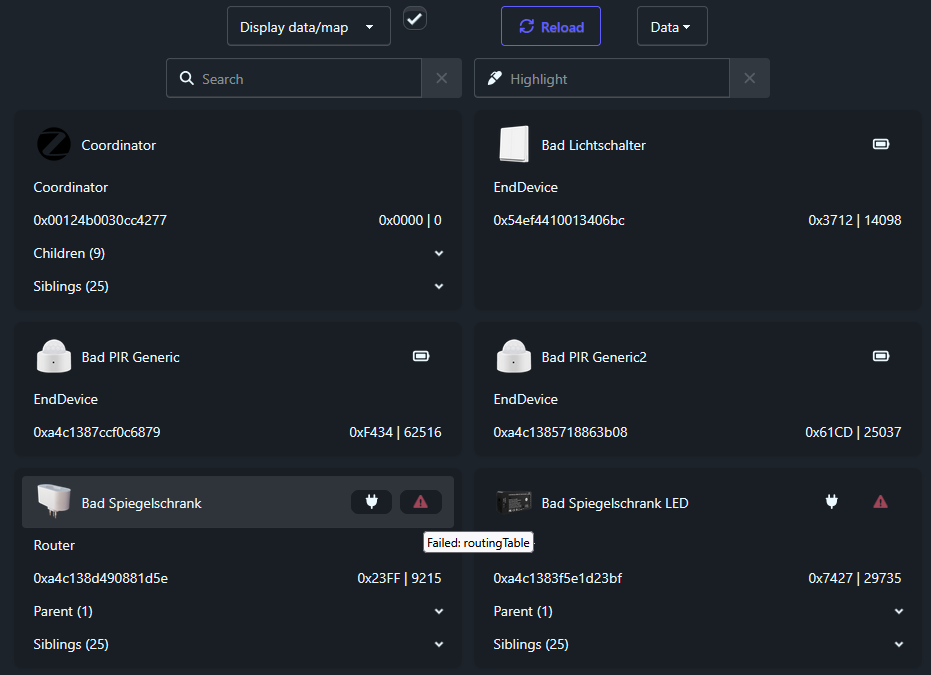Viewport: 931px width, 675px height.
Task: Expand Coordinator Children (9)
Action: [x=238, y=253]
